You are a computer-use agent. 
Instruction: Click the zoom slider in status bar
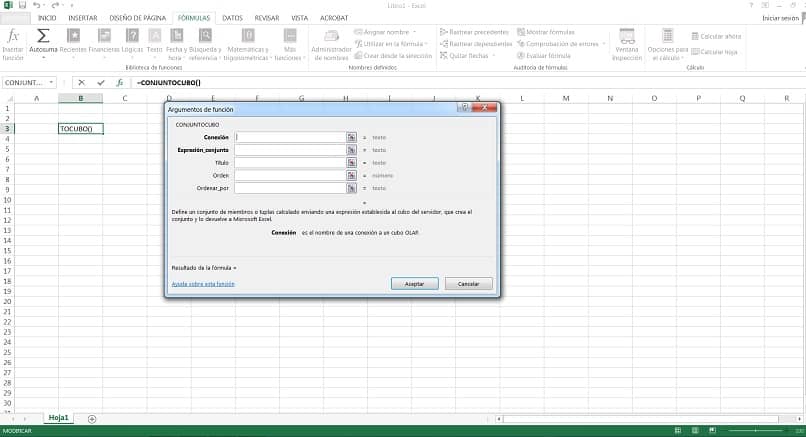755,430
